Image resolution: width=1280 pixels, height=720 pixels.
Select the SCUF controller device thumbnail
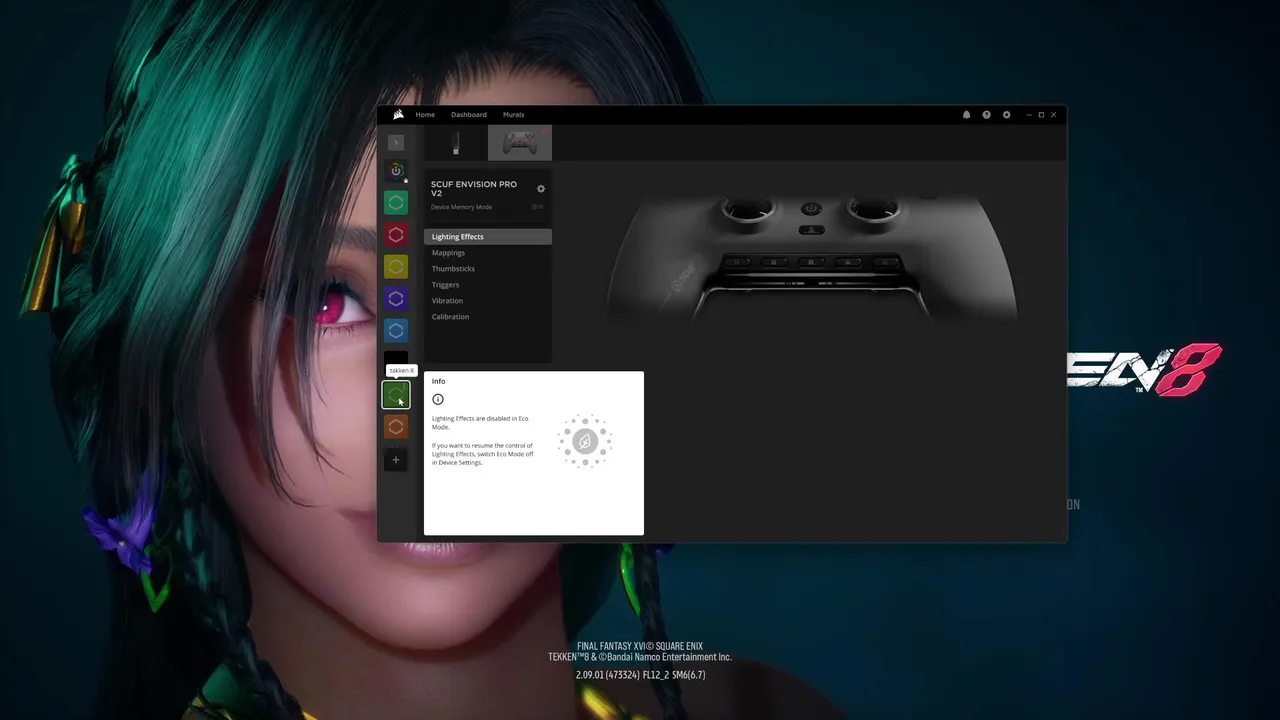point(520,143)
